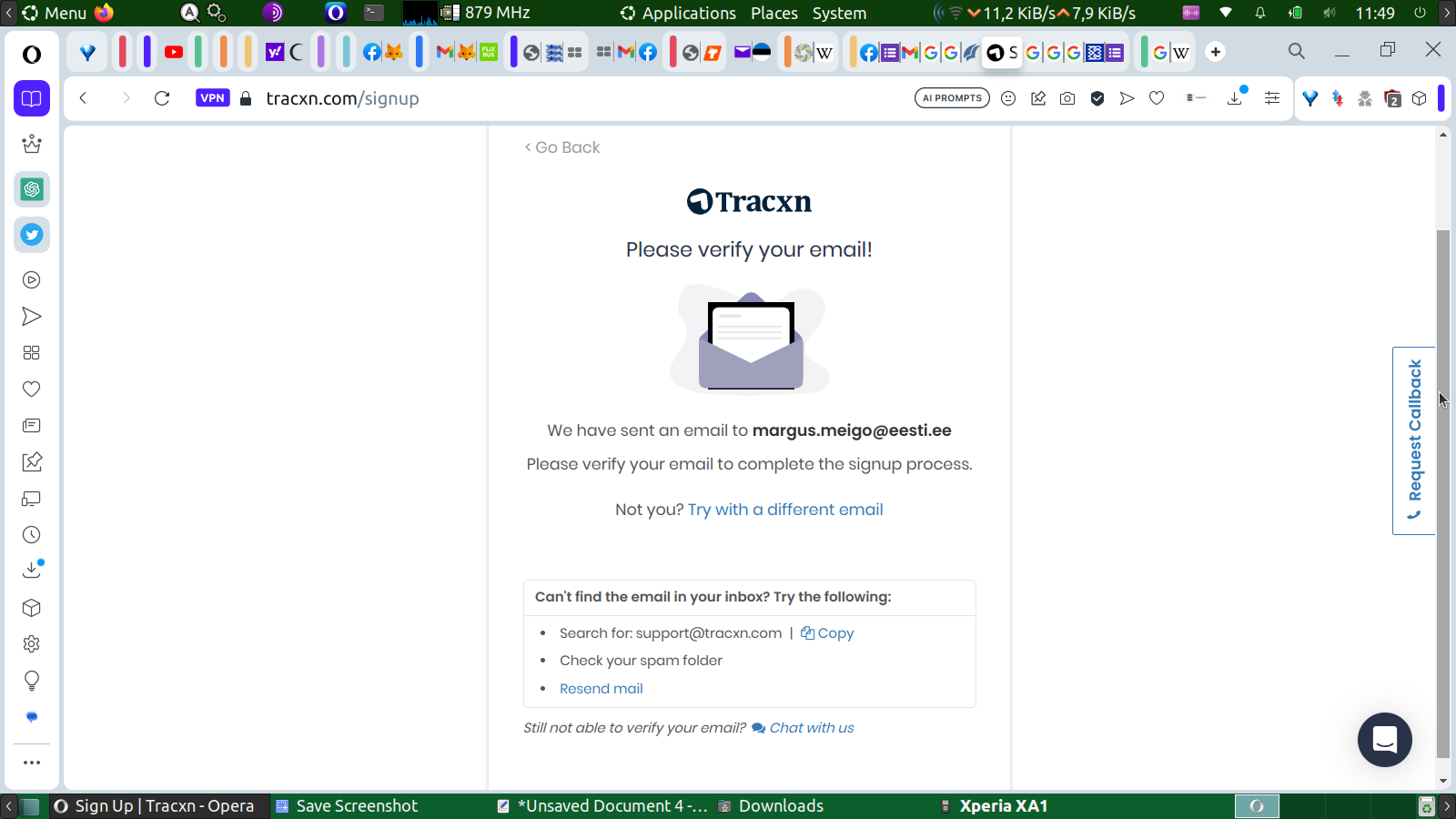Image resolution: width=1456 pixels, height=819 pixels.
Task: Click the extensions cube in toolbar
Action: [1420, 98]
